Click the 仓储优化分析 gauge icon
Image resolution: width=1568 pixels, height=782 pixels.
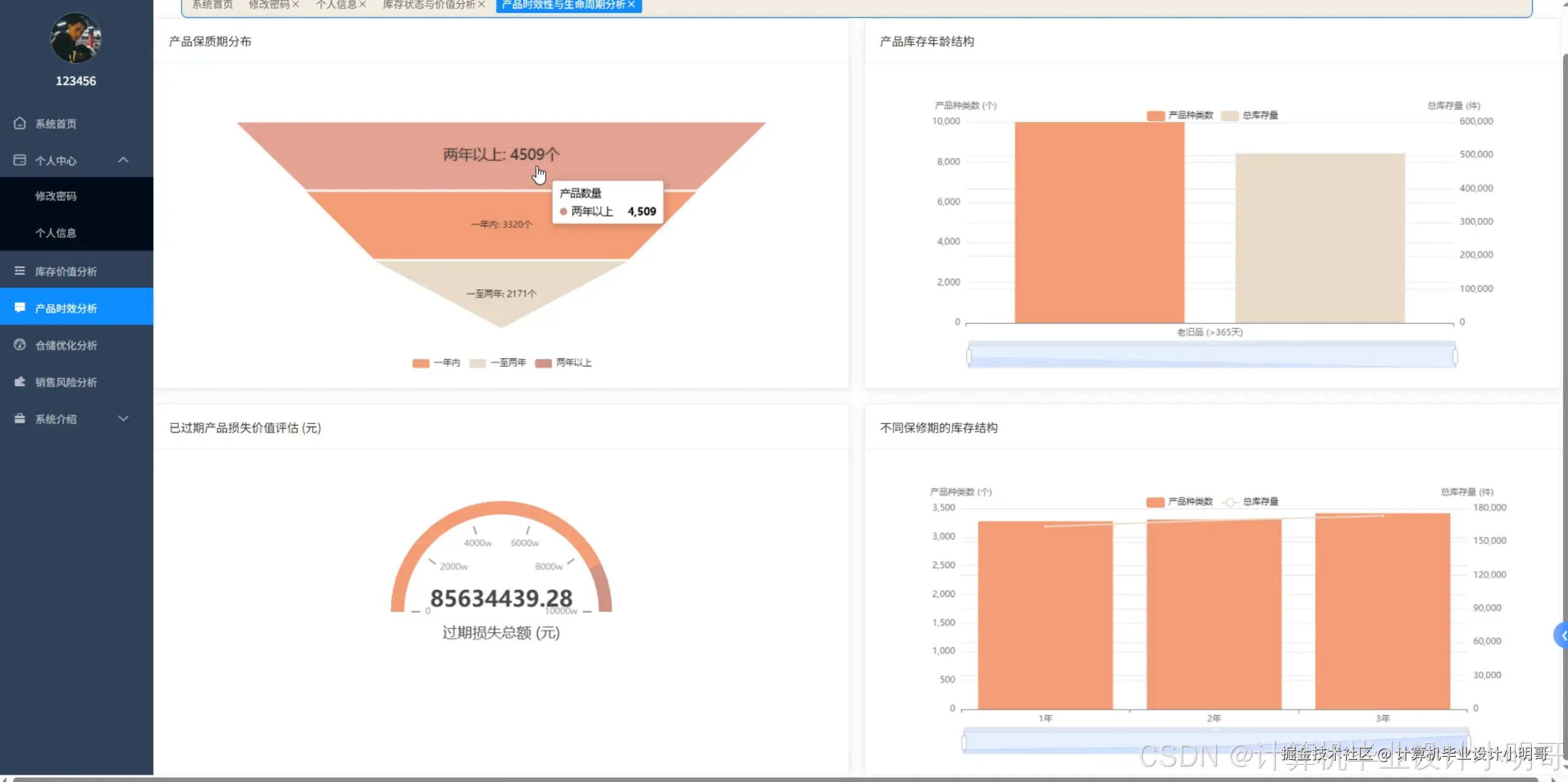(x=20, y=344)
